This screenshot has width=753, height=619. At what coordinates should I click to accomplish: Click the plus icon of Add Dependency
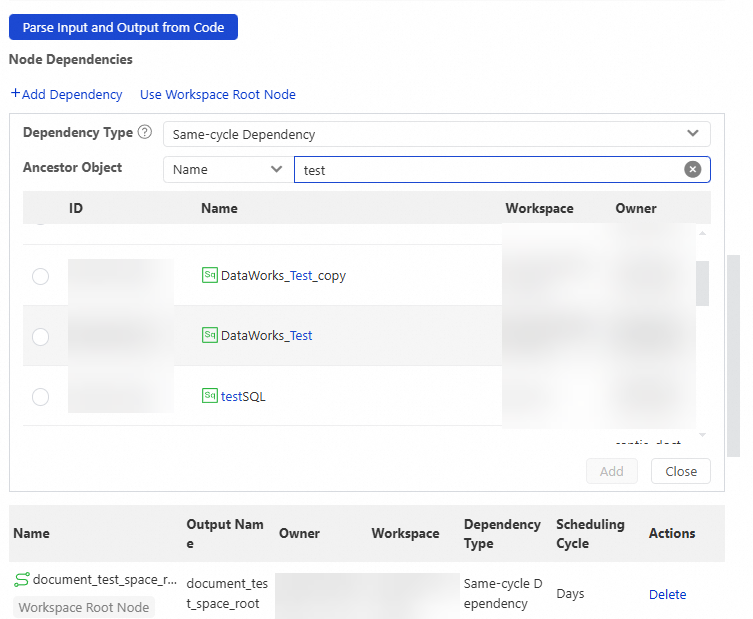click(15, 93)
